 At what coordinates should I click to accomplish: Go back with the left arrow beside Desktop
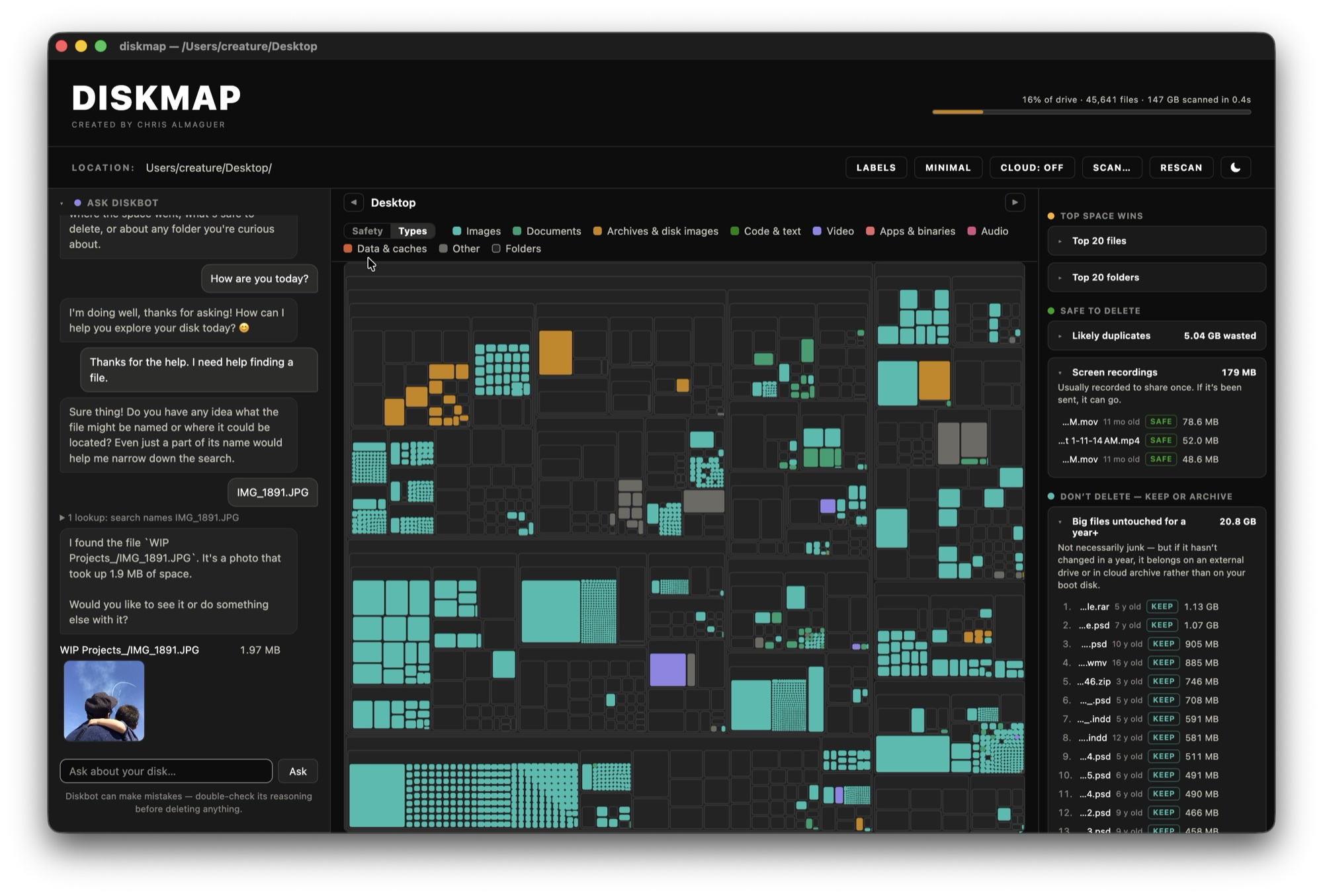(354, 202)
